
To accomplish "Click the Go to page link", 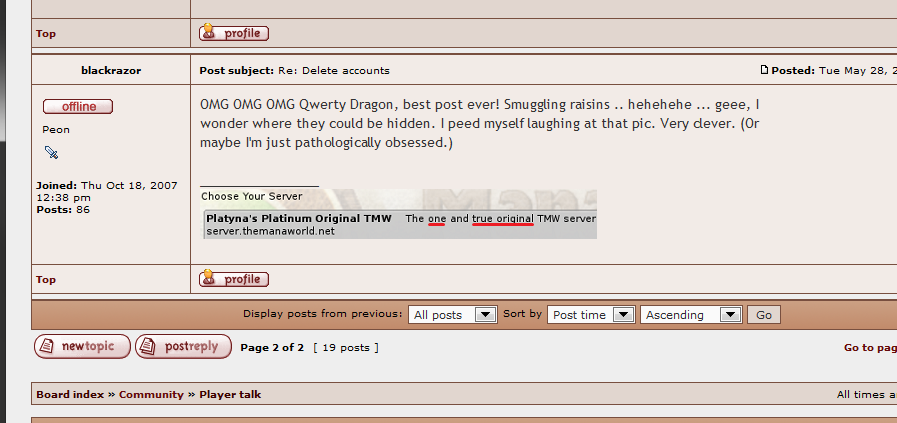I will pos(869,348).
